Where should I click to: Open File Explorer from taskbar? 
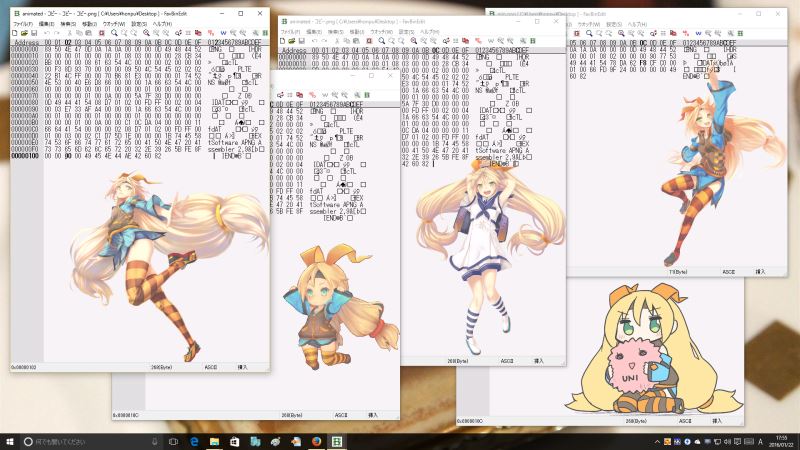coord(214,441)
